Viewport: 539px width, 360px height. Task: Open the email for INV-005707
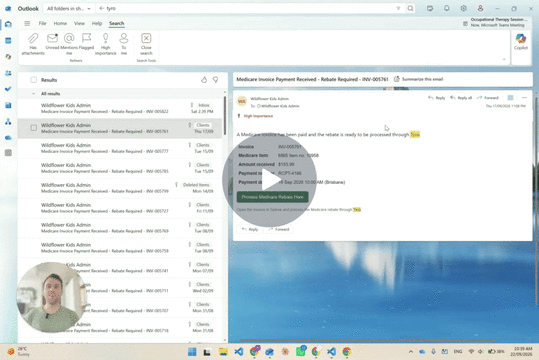coord(120,307)
